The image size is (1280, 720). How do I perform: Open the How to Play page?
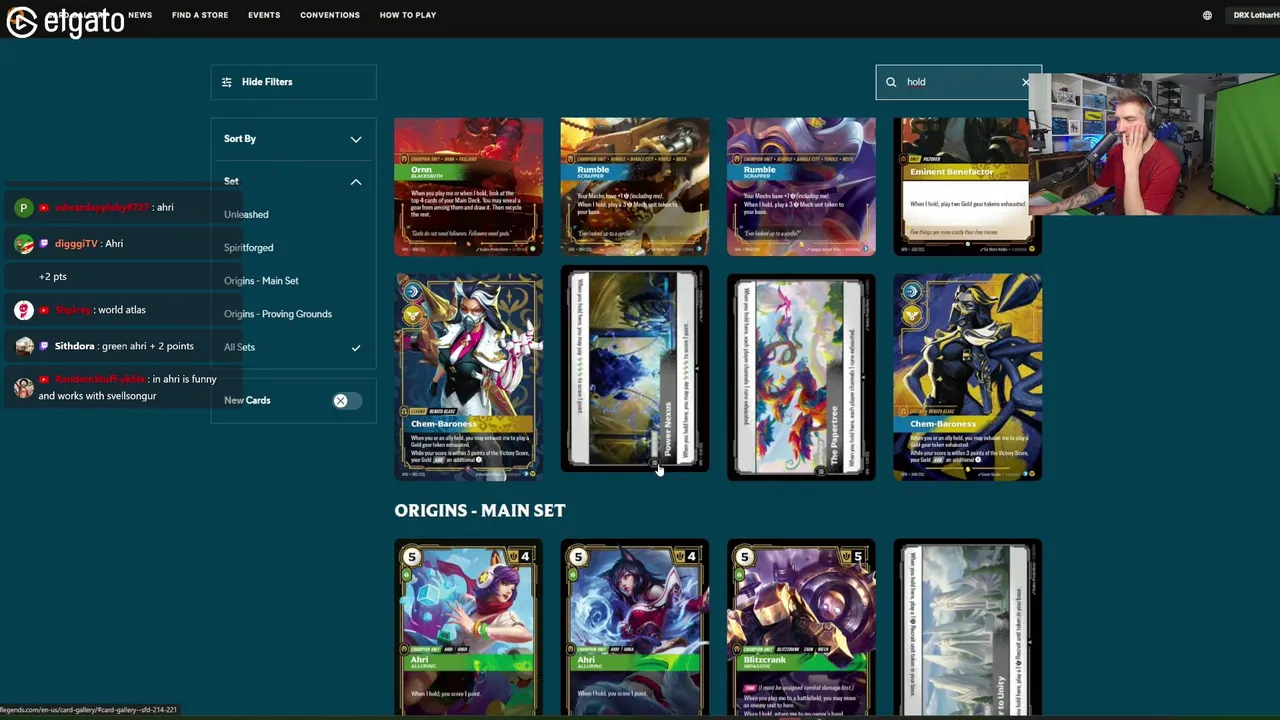tap(408, 15)
